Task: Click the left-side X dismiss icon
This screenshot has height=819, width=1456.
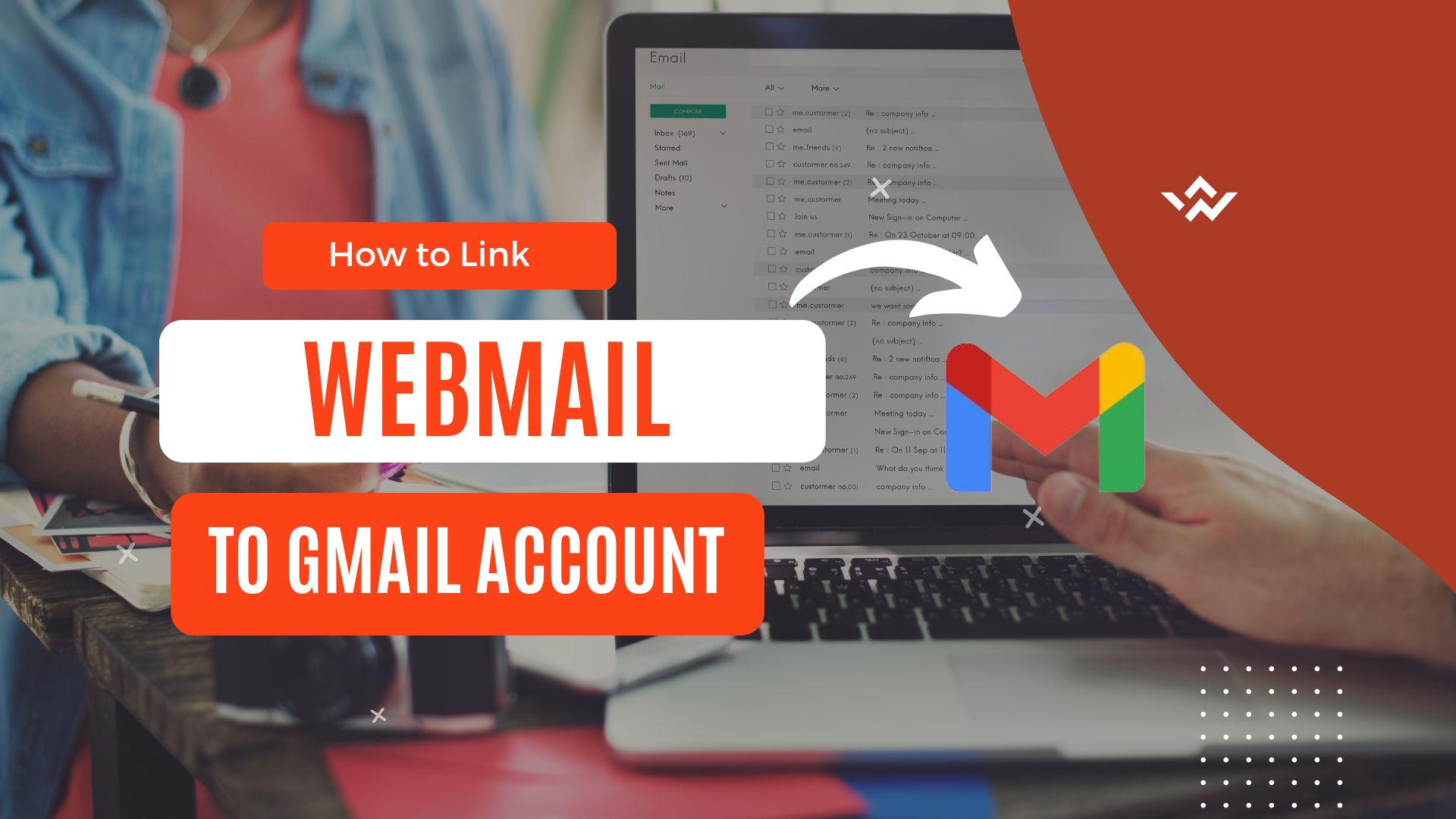Action: coord(126,553)
